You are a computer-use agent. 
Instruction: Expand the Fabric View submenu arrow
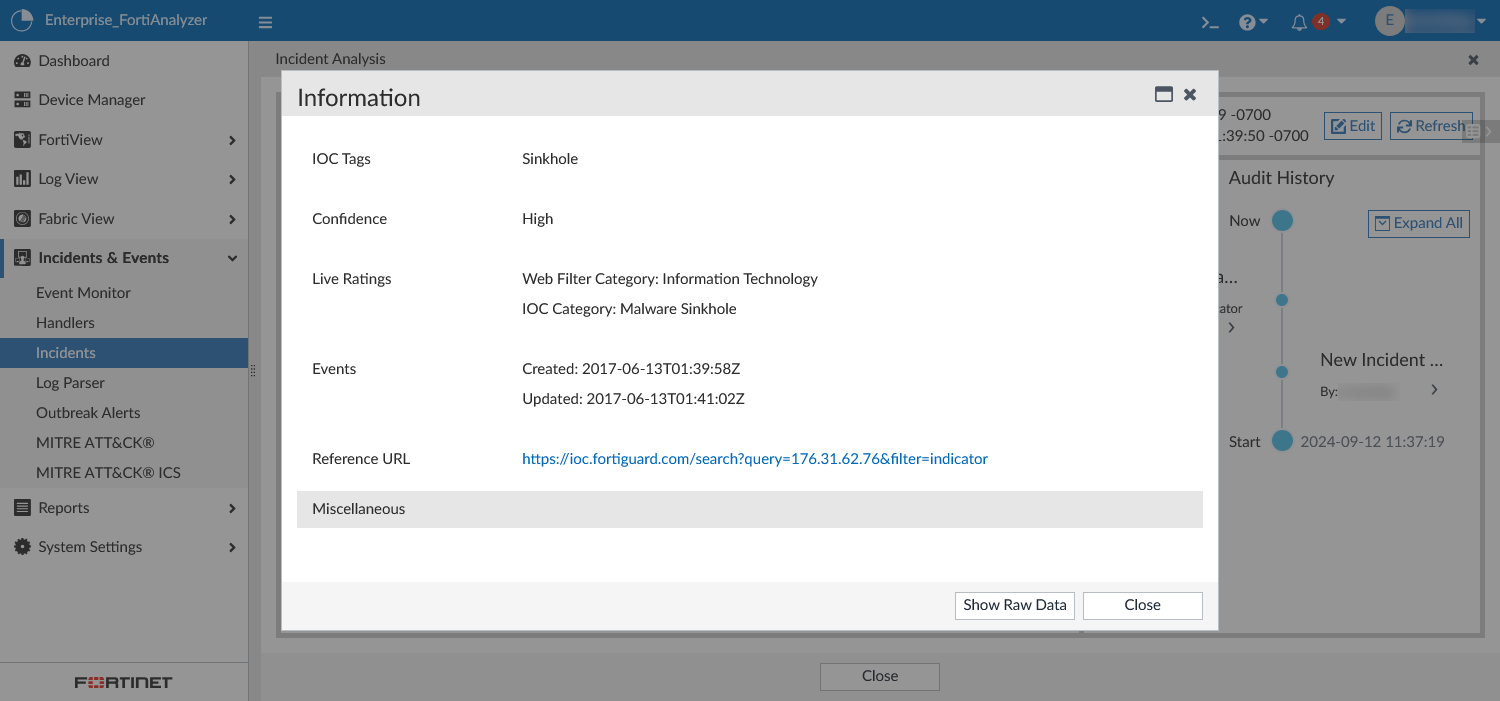(232, 219)
